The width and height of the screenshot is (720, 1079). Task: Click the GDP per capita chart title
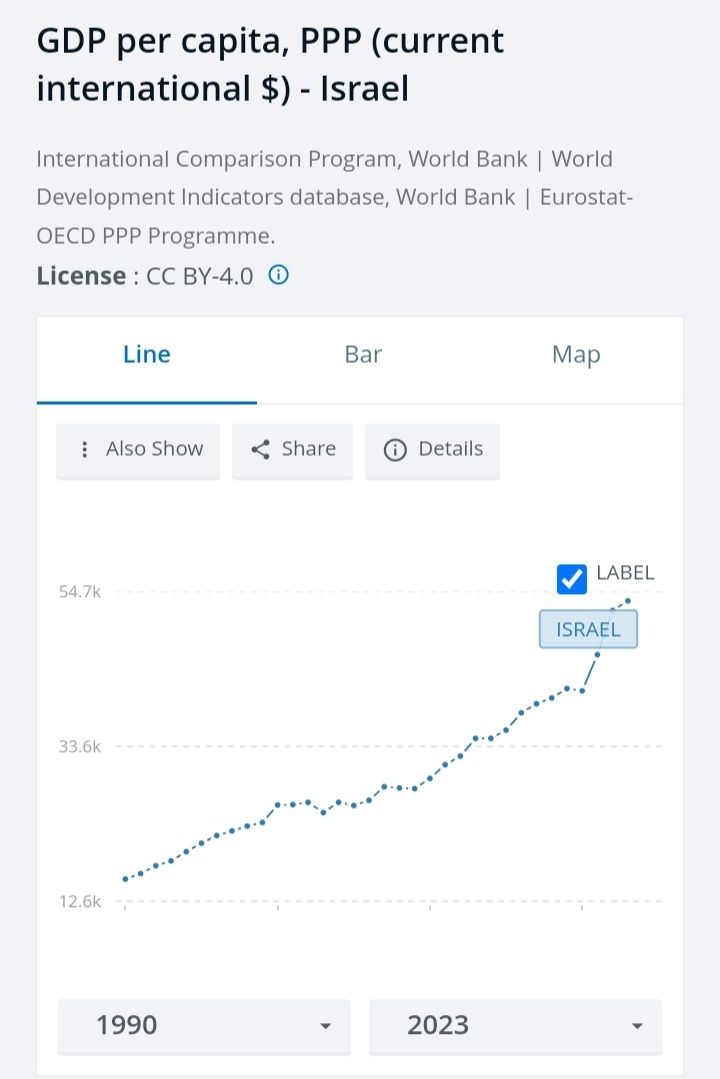click(270, 65)
